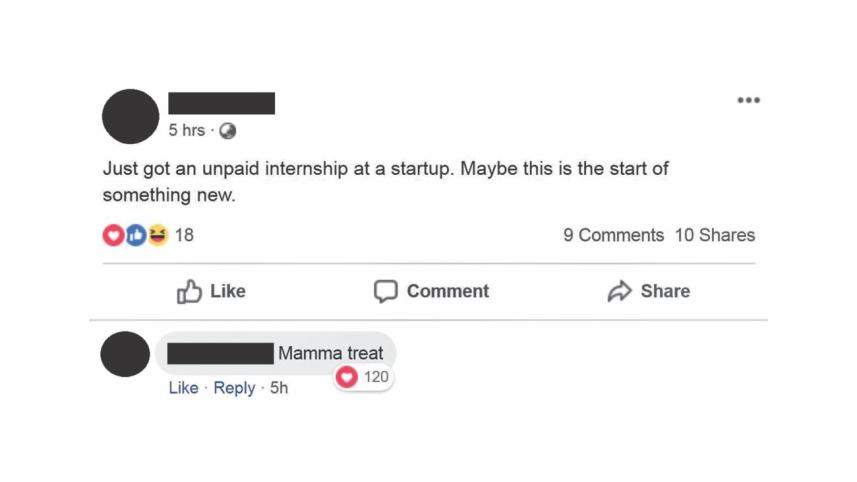
Task: Share the post using Share button
Action: (x=648, y=291)
